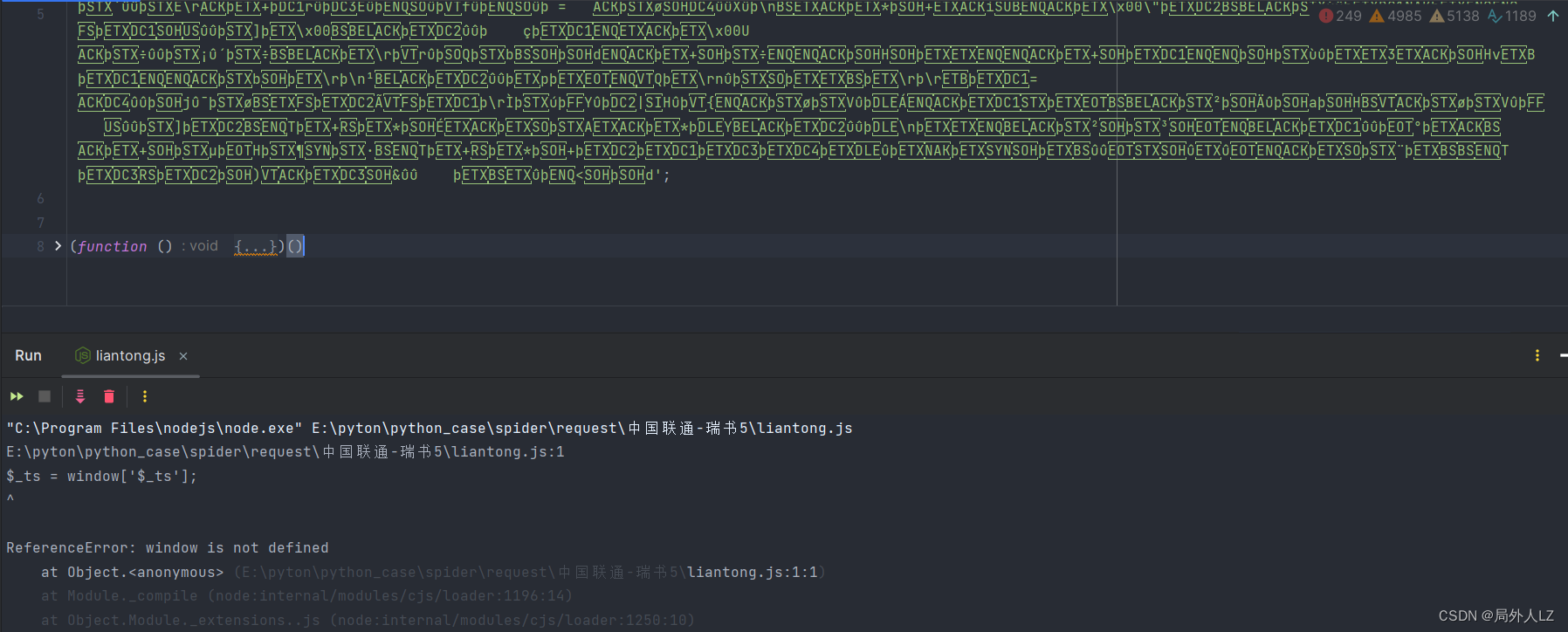Close the liantong.js run tab
This screenshot has height=632, width=1568.
click(183, 356)
